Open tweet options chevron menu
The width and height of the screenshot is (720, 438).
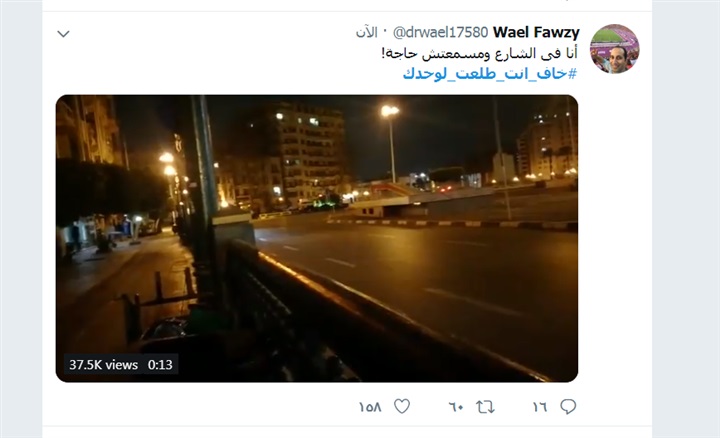(x=63, y=34)
